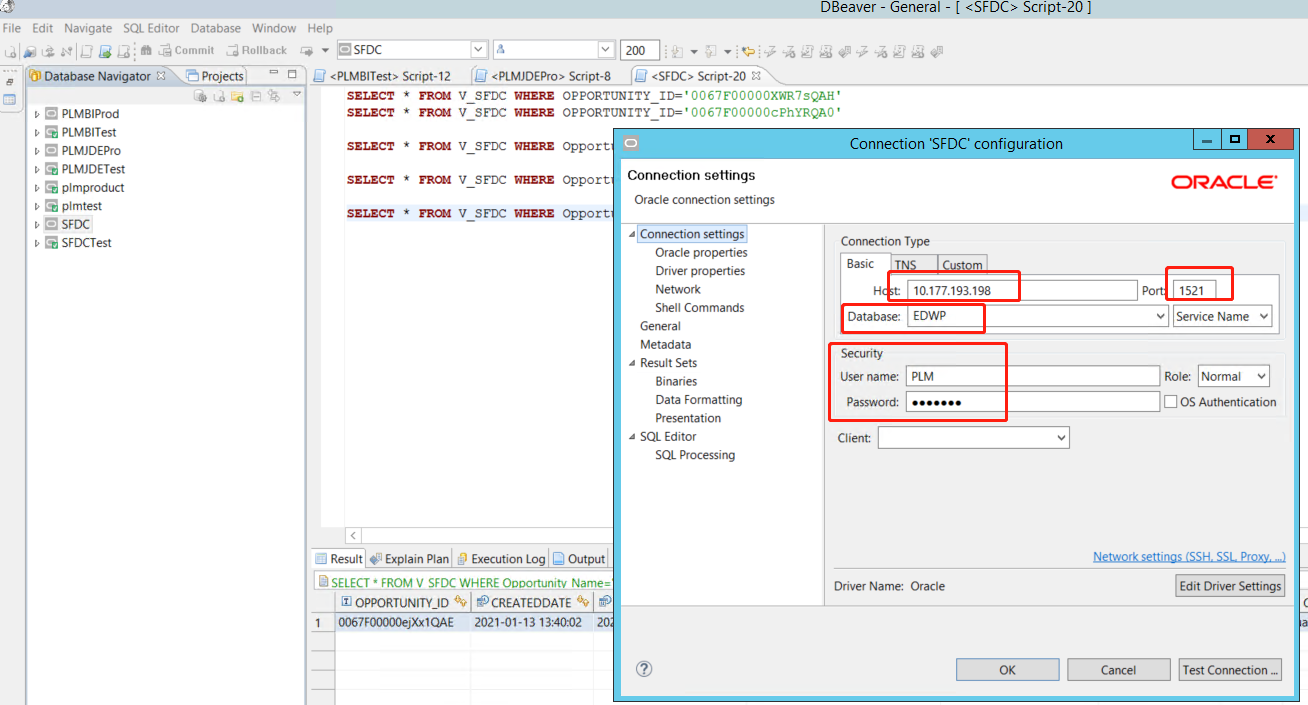Open the Navigate menu
1308x705 pixels.
pos(88,28)
